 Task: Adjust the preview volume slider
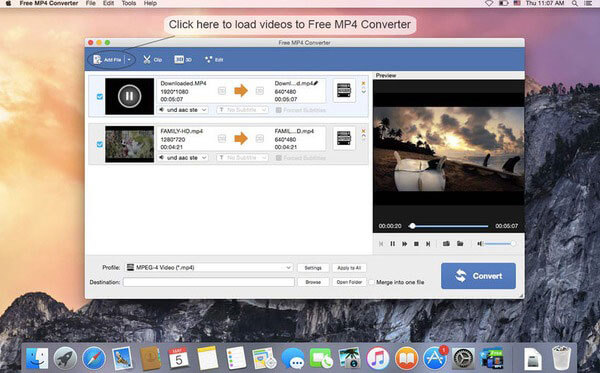[x=500, y=244]
